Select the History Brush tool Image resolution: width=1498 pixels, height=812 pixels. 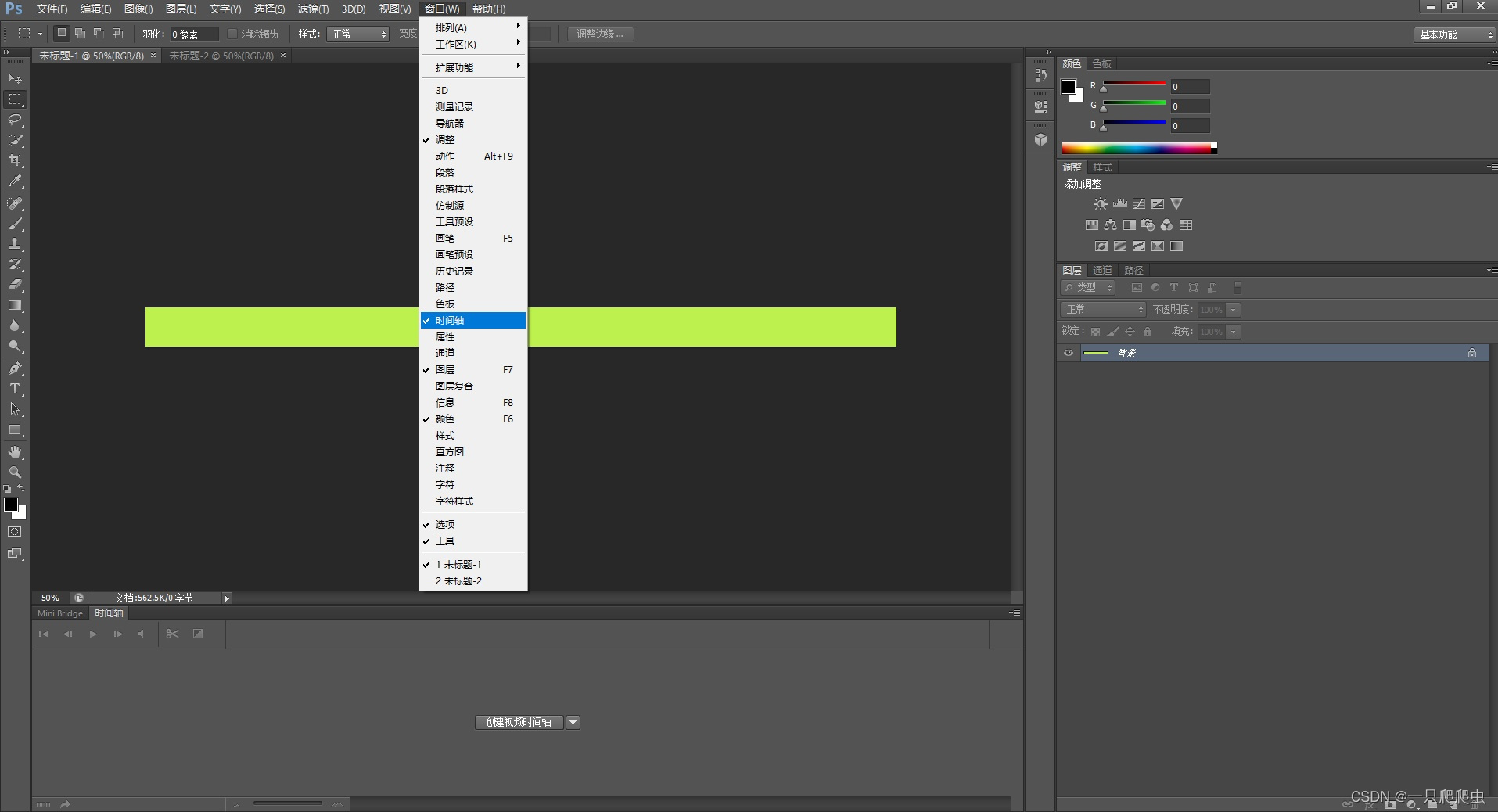[x=15, y=264]
